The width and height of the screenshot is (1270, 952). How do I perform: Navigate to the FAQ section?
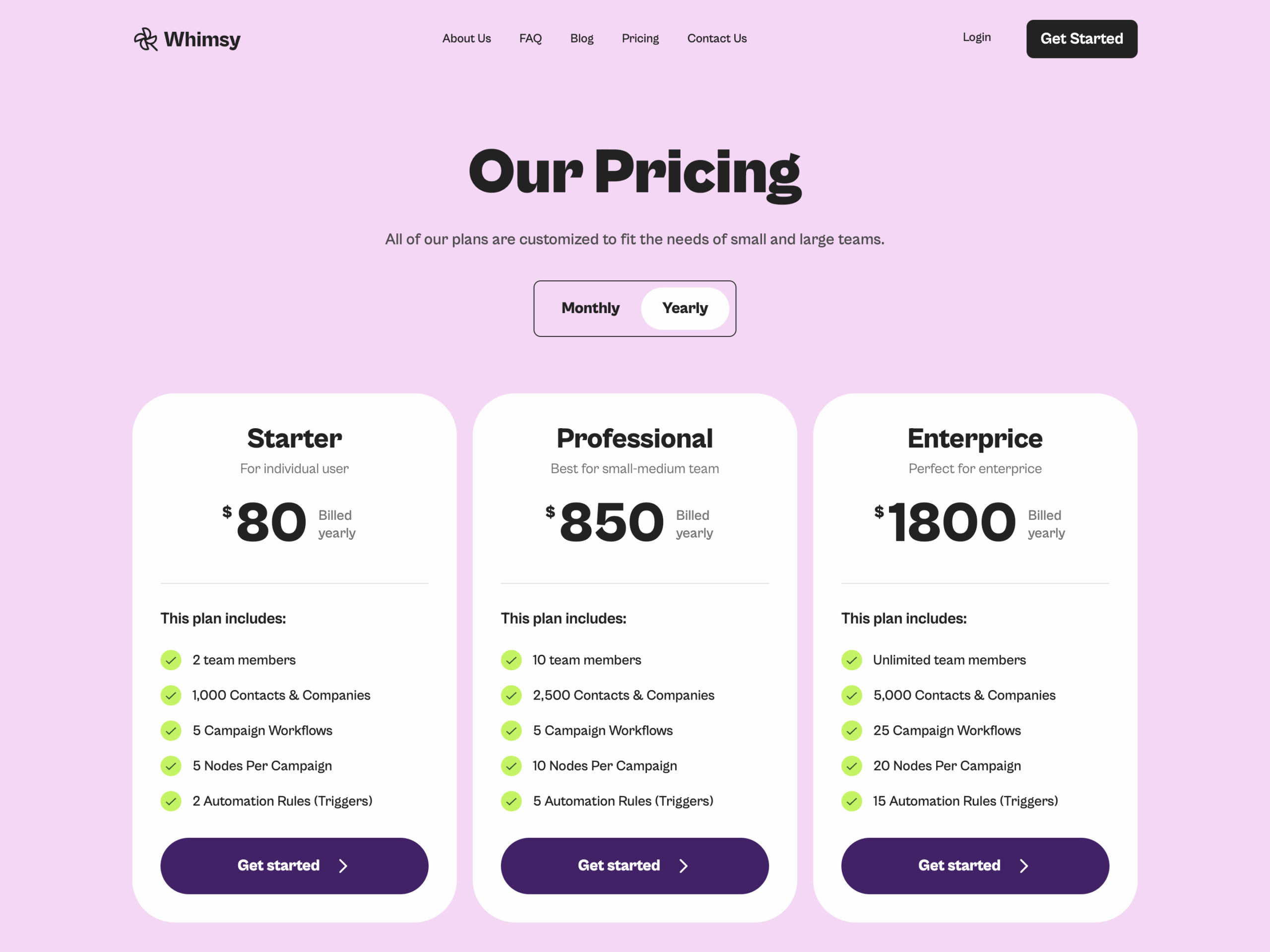530,39
